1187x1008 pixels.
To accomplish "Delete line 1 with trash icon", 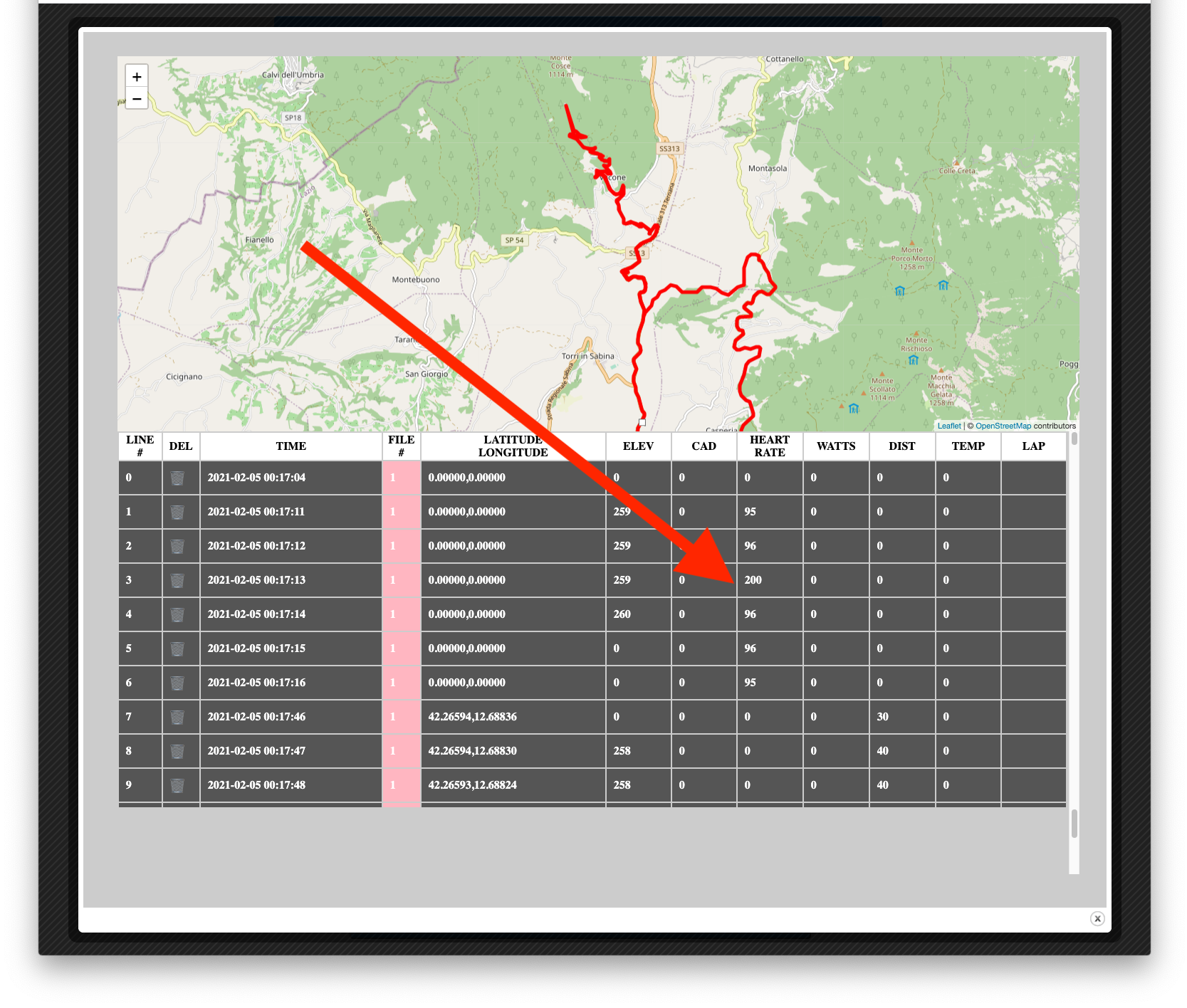I will pyautogui.click(x=177, y=512).
